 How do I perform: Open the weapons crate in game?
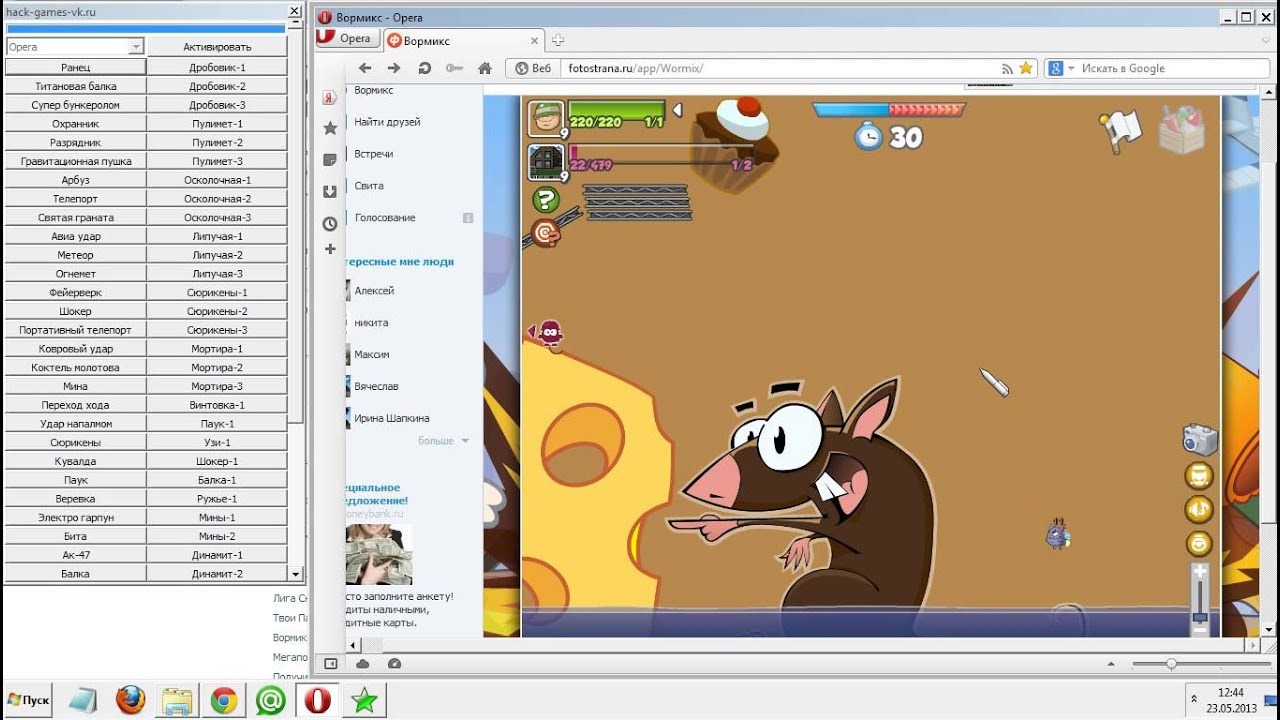tap(1182, 130)
